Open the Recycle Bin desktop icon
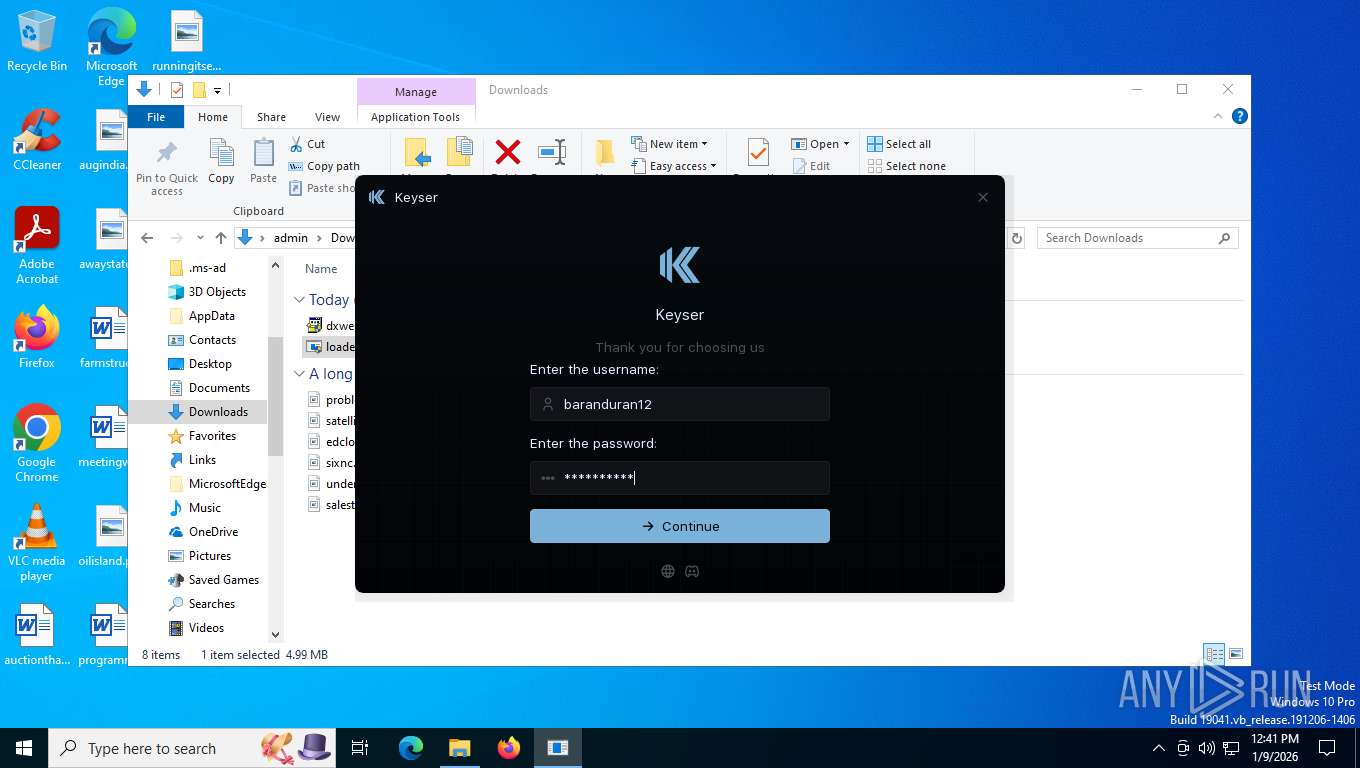The width and height of the screenshot is (1360, 768). (x=37, y=41)
